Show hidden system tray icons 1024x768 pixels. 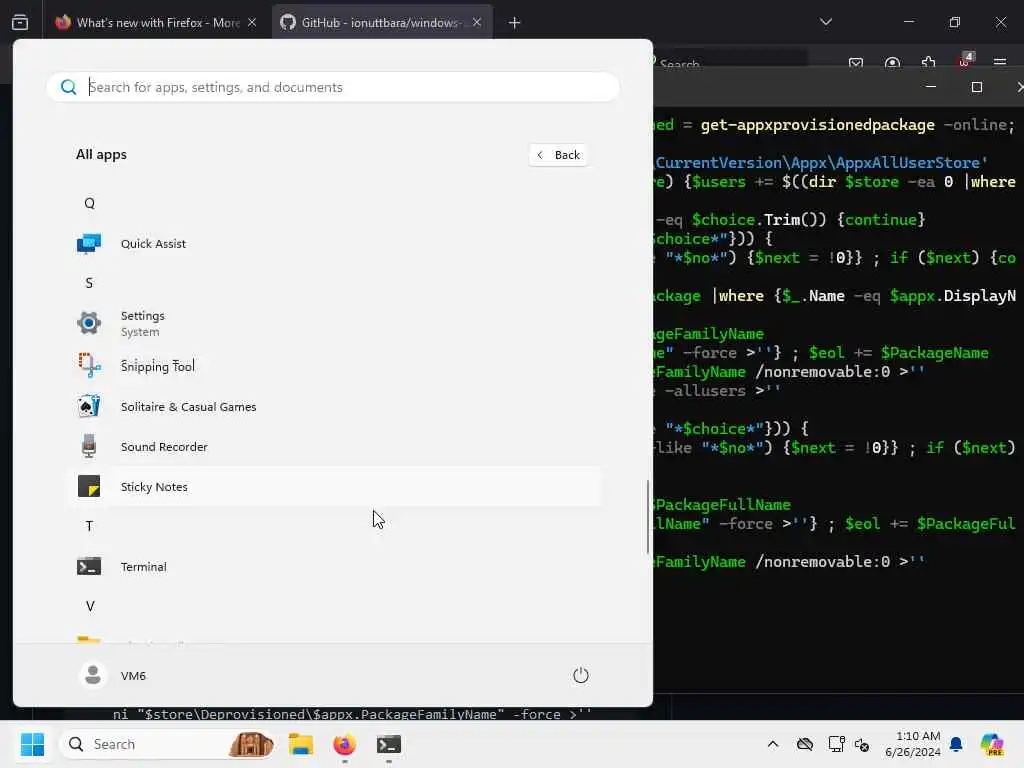click(x=773, y=744)
